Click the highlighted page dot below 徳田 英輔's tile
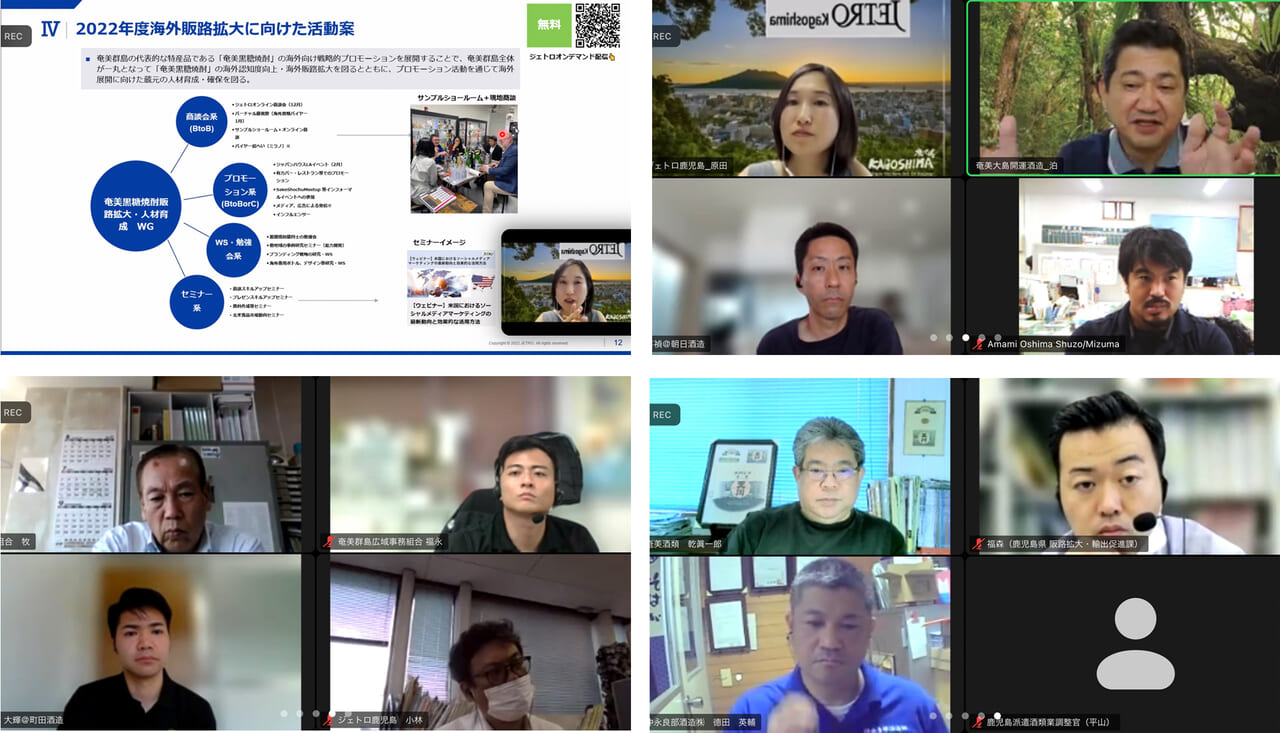1280x733 pixels. pos(998,716)
